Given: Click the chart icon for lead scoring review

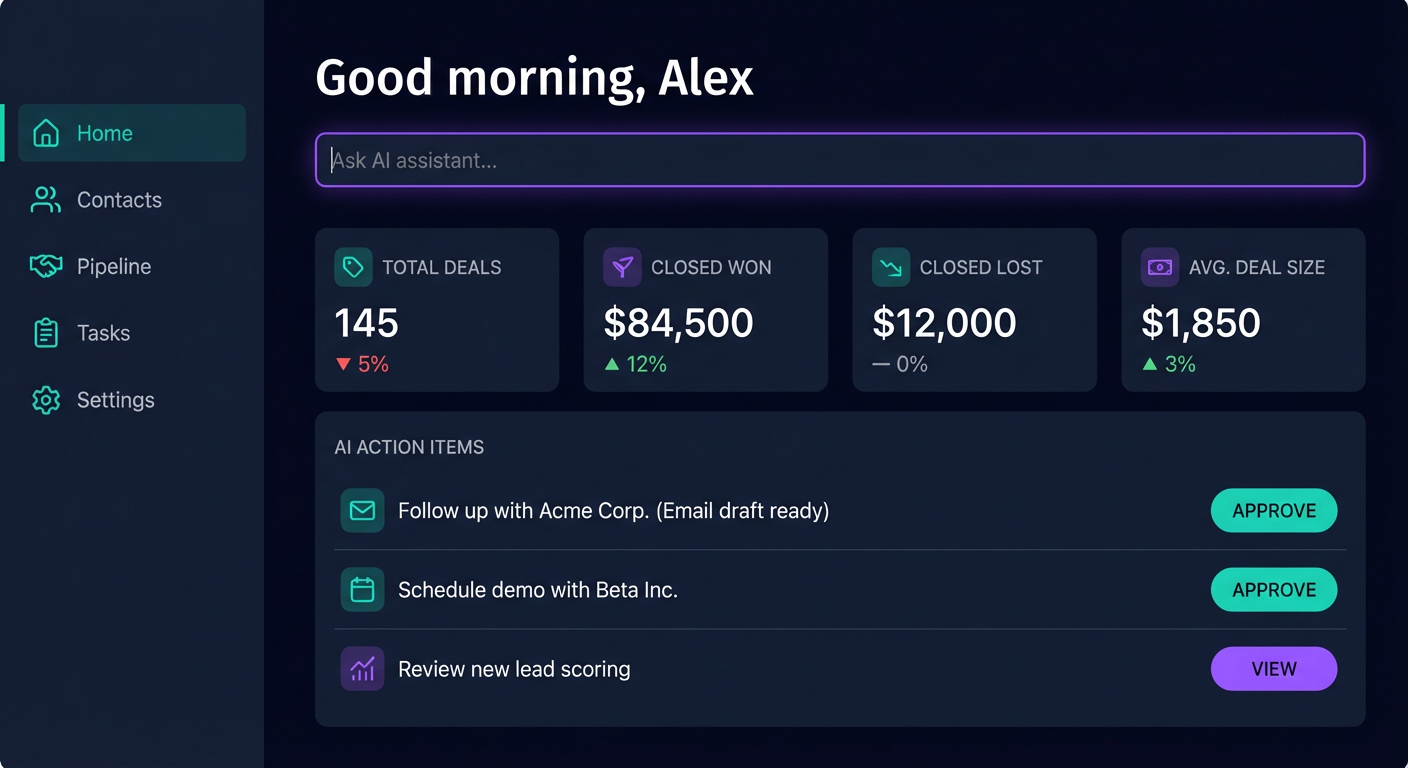Looking at the screenshot, I should click(x=362, y=668).
